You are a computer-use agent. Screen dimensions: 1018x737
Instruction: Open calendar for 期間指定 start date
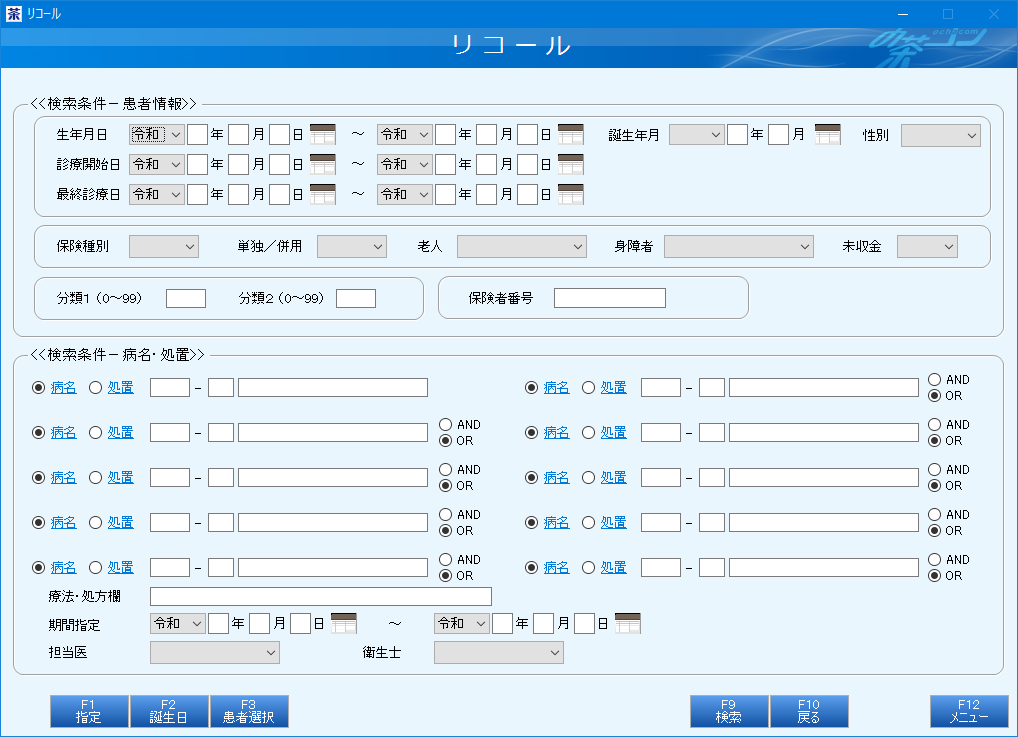(344, 623)
